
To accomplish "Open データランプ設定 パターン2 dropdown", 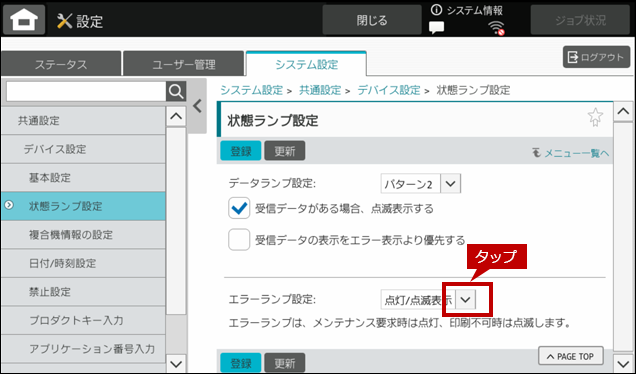I will tap(421, 184).
